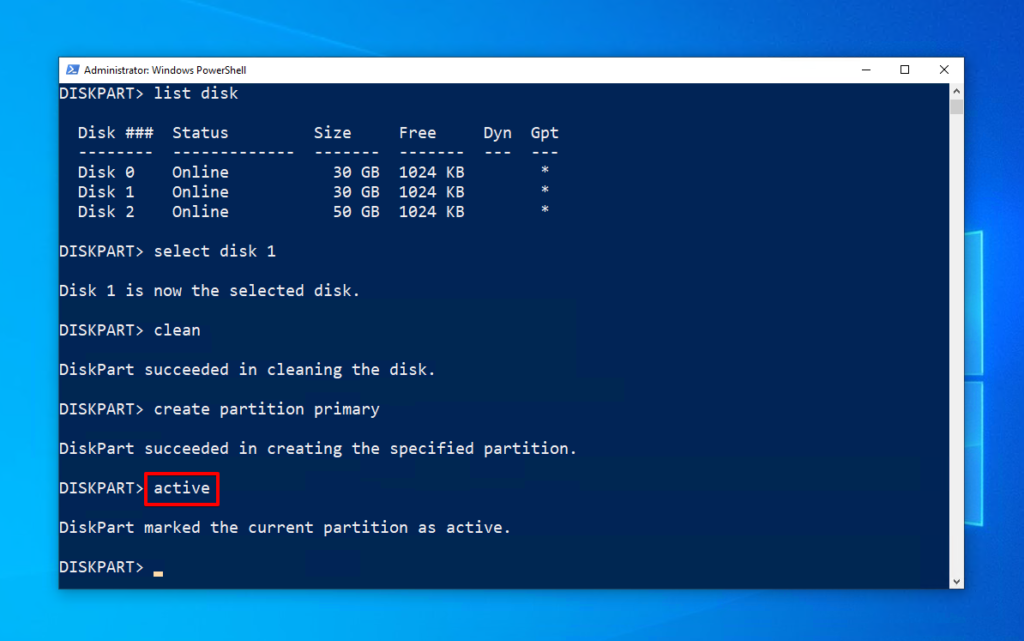Click the 'create partition primary' command

click(267, 409)
